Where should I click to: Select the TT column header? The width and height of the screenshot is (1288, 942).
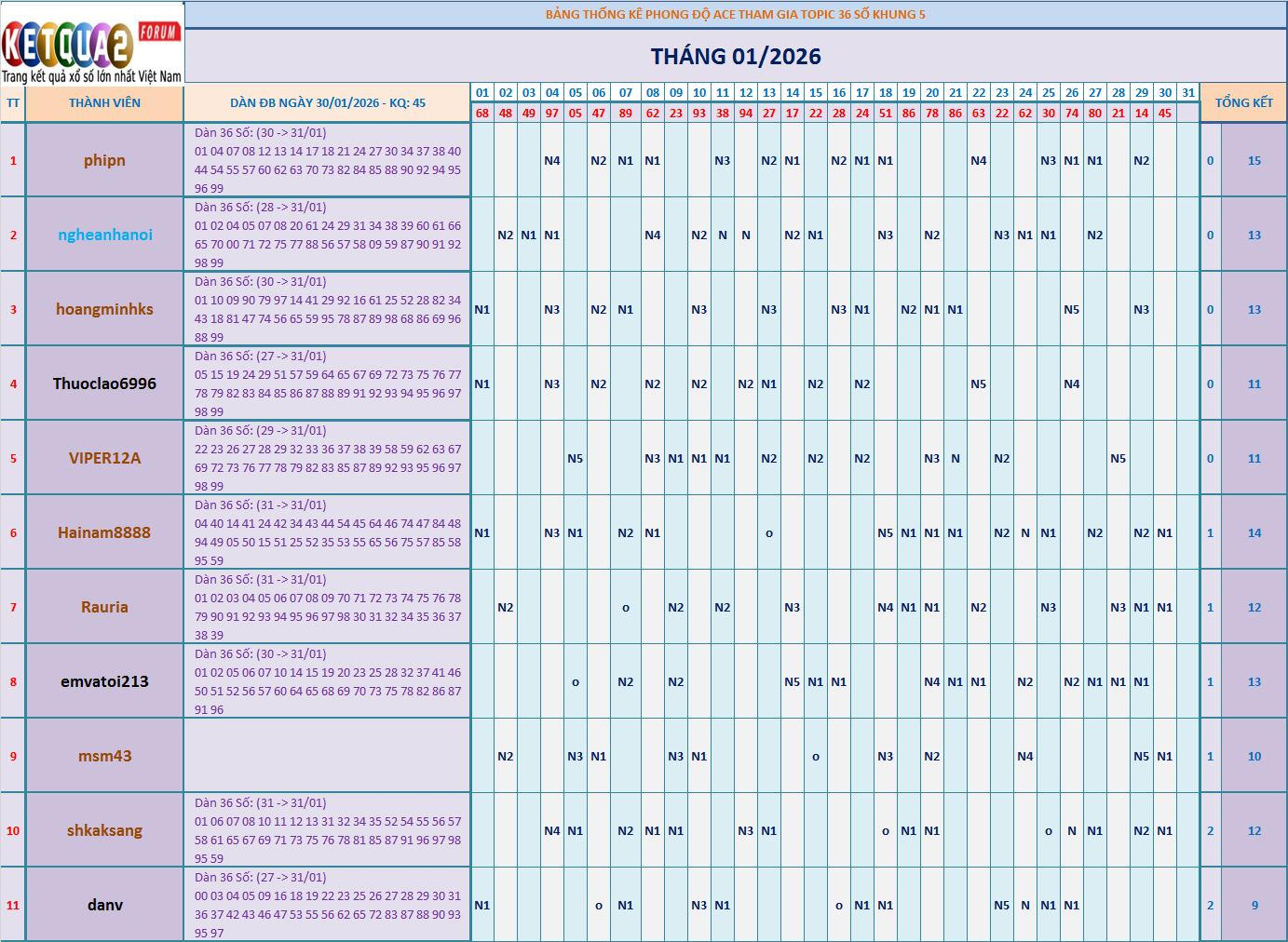tap(13, 103)
